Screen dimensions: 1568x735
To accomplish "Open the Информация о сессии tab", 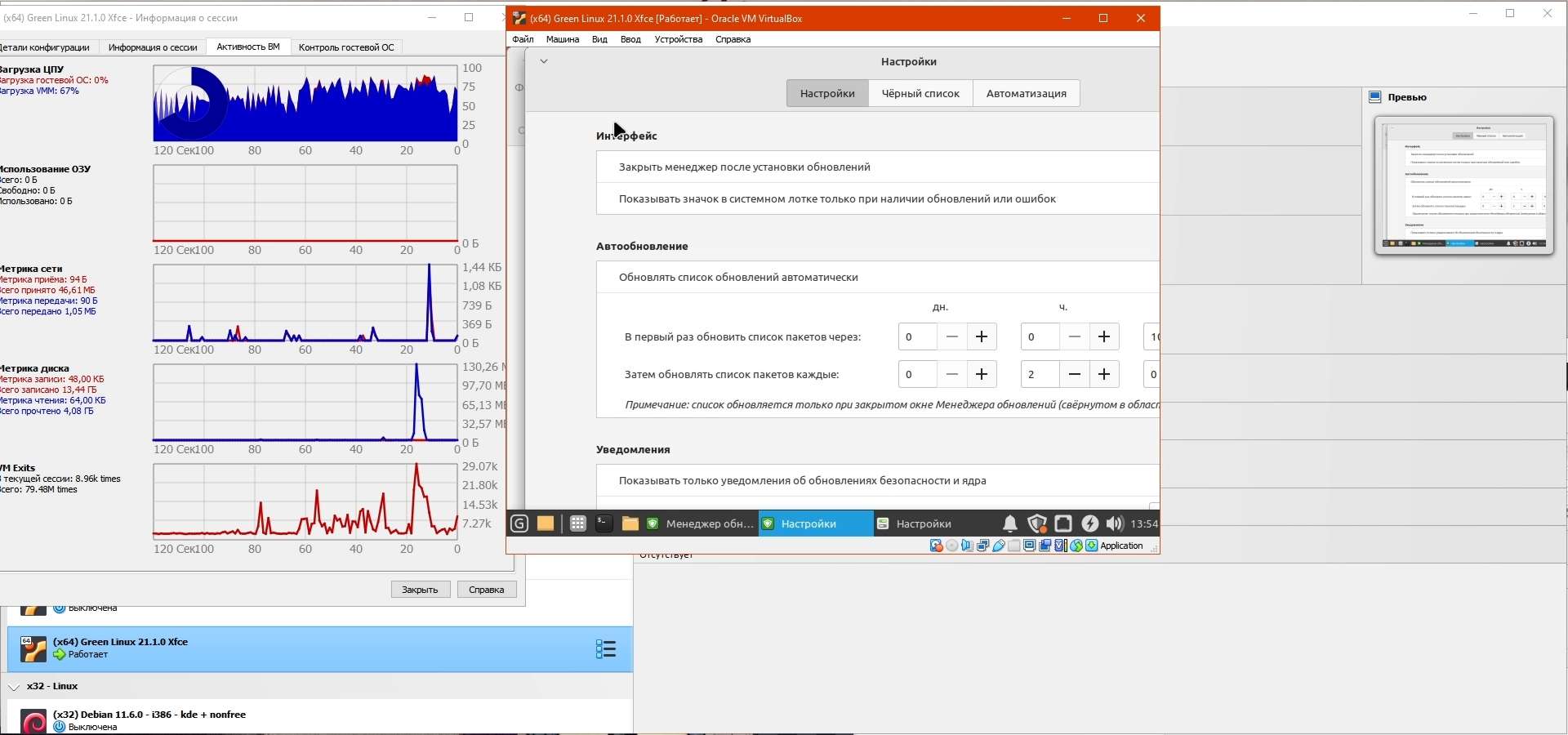I will [153, 47].
